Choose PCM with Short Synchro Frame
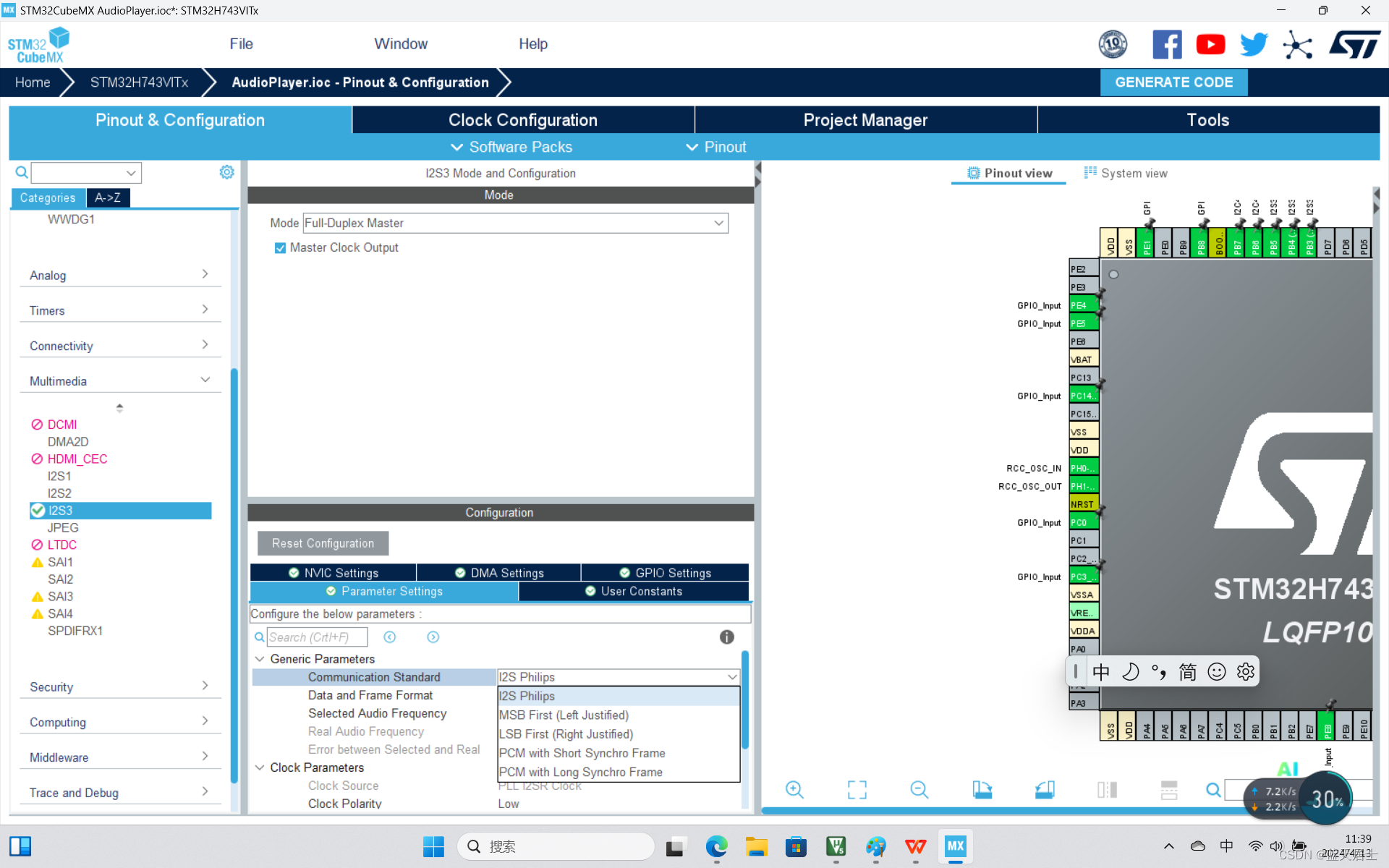 coord(582,753)
